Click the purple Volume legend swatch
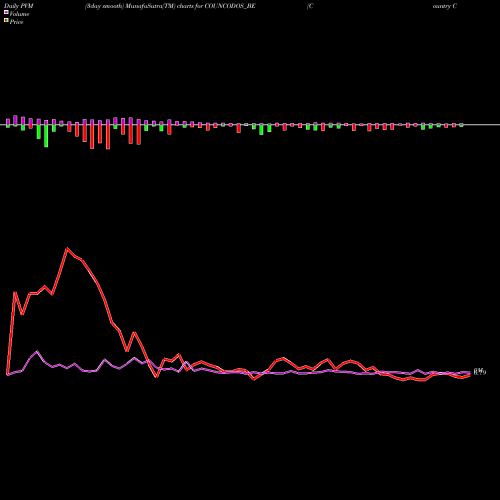This screenshot has height=500, width=500. [6, 12]
